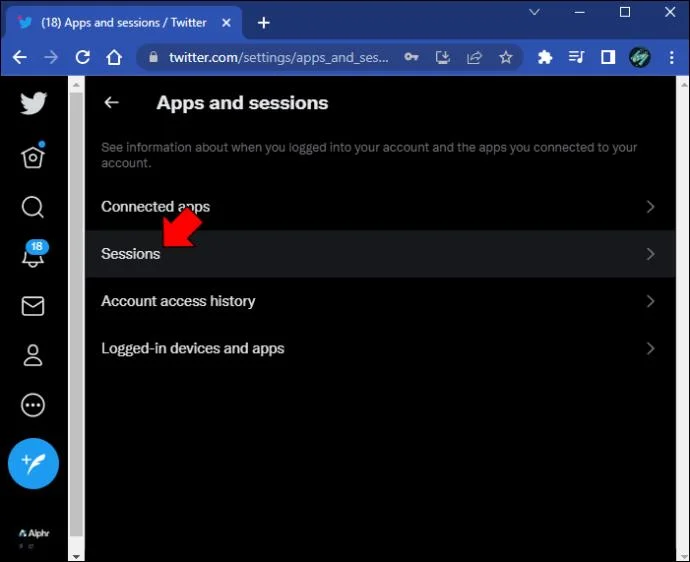Expand the Sessions row chevron

(650, 254)
